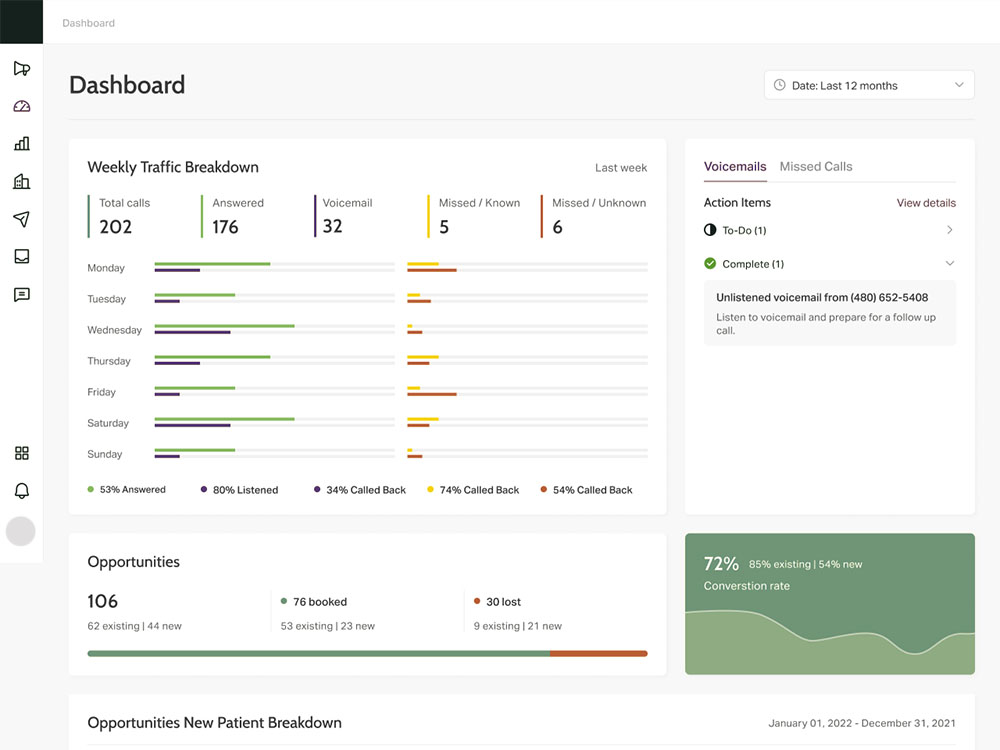Click the Thursday row label
The height and width of the screenshot is (750, 1000).
click(109, 361)
